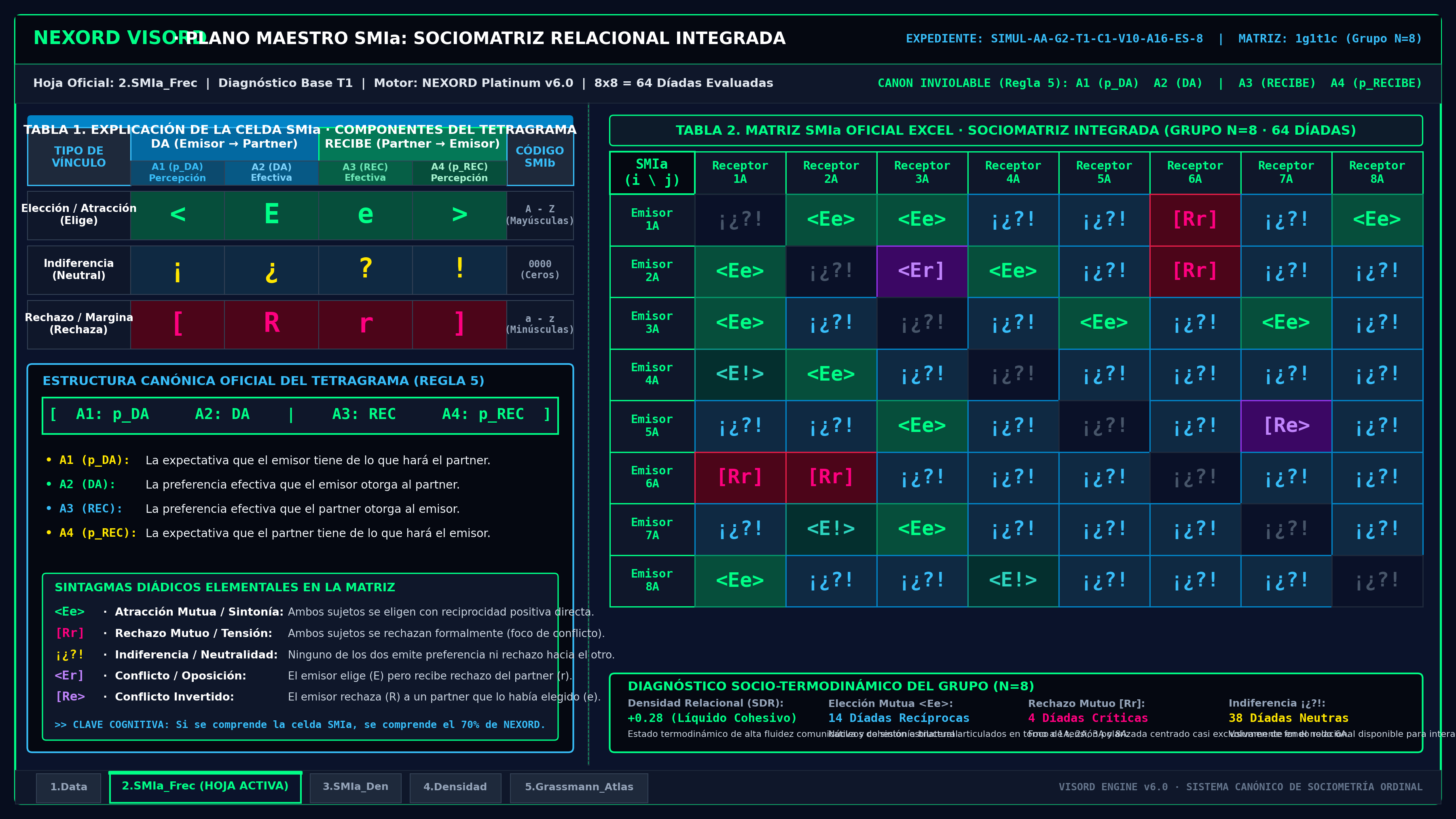
Task: Select the green < symbol under A1 (p_DA)
Action: 178,215
